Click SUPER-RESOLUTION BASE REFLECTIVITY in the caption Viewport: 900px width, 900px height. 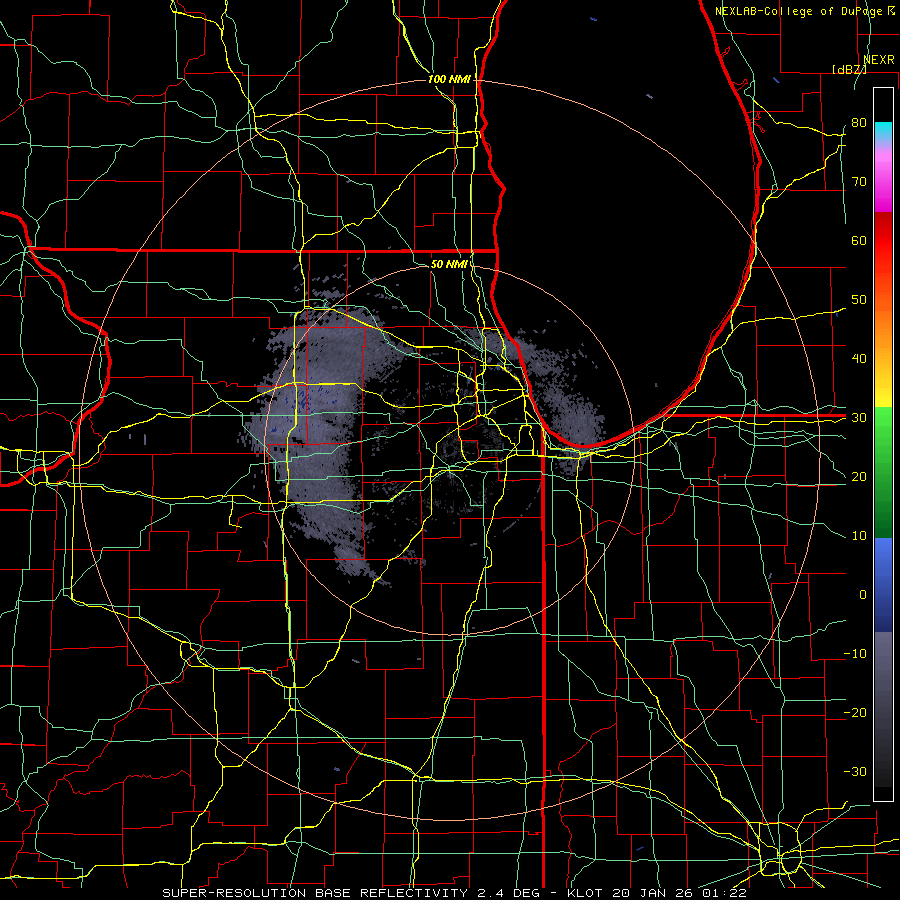tap(315, 893)
